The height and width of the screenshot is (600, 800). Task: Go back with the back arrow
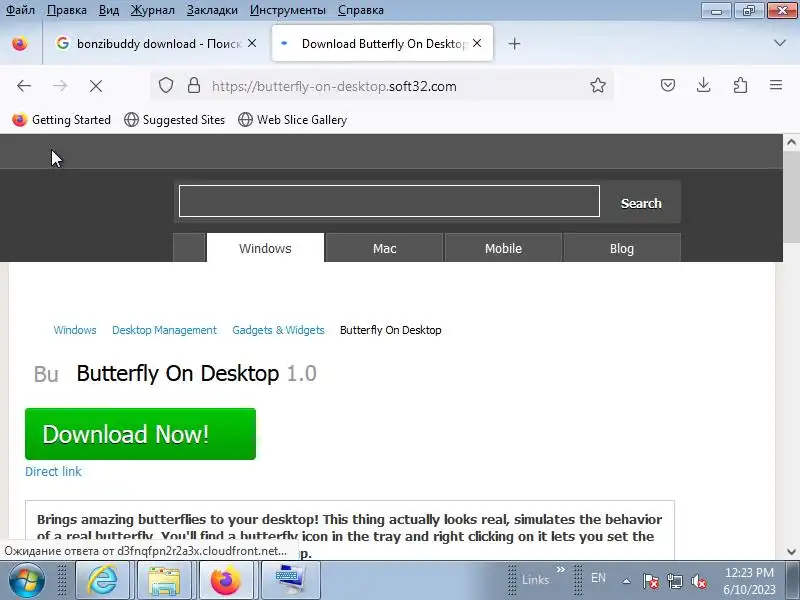coord(24,86)
